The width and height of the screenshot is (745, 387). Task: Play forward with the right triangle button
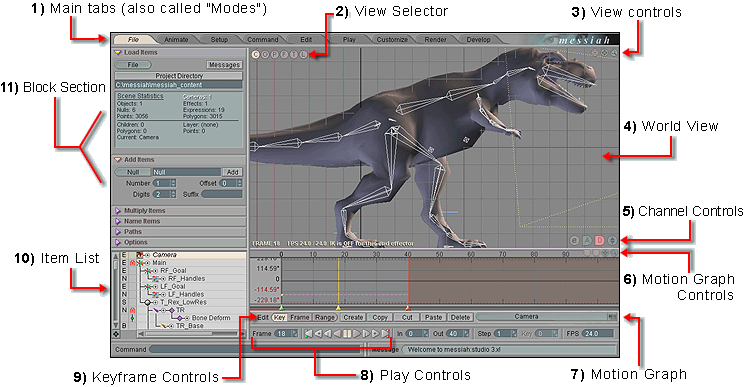point(356,333)
